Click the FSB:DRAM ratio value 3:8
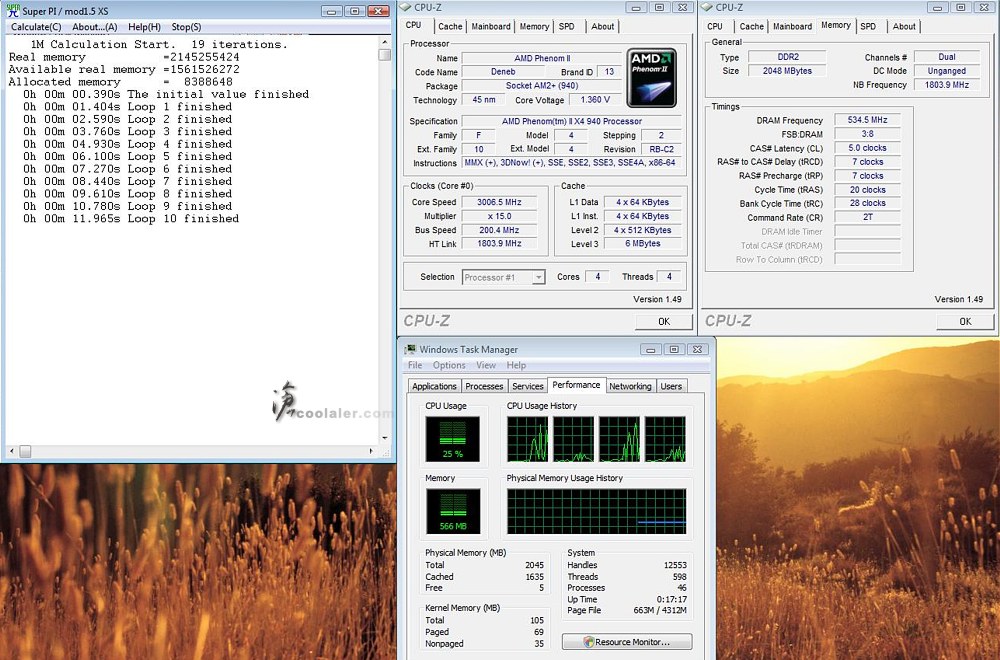The width and height of the screenshot is (1000, 660). [867, 134]
